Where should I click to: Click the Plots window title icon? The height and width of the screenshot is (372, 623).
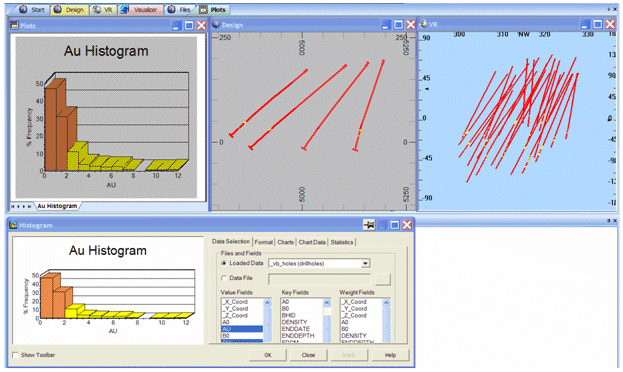pos(14,25)
